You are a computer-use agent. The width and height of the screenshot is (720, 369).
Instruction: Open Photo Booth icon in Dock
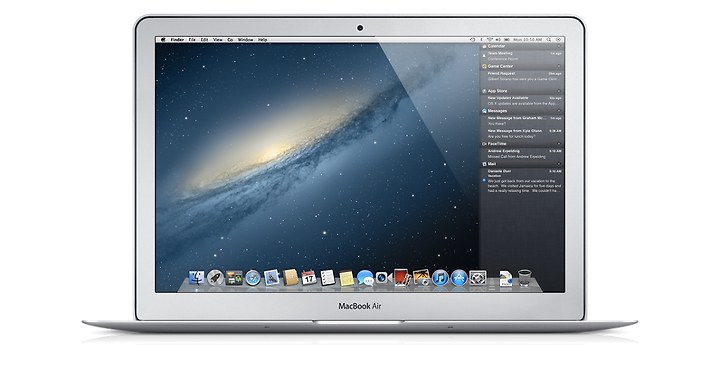[402, 277]
